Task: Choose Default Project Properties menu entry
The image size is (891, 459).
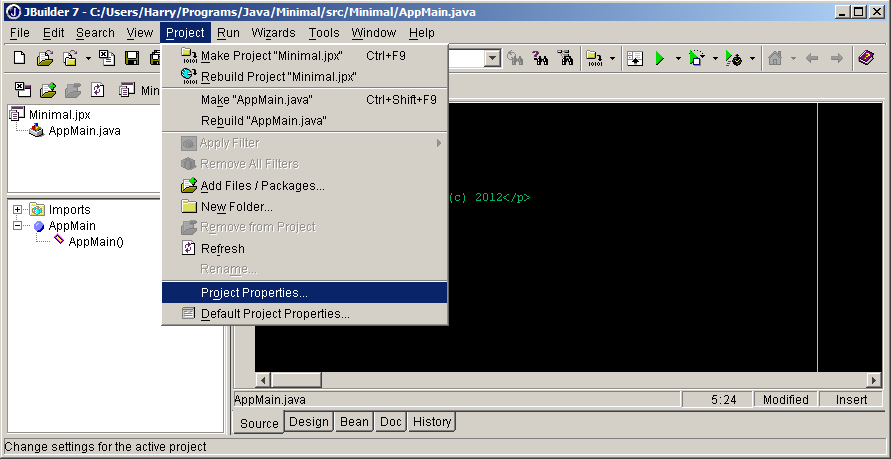Action: (305, 314)
